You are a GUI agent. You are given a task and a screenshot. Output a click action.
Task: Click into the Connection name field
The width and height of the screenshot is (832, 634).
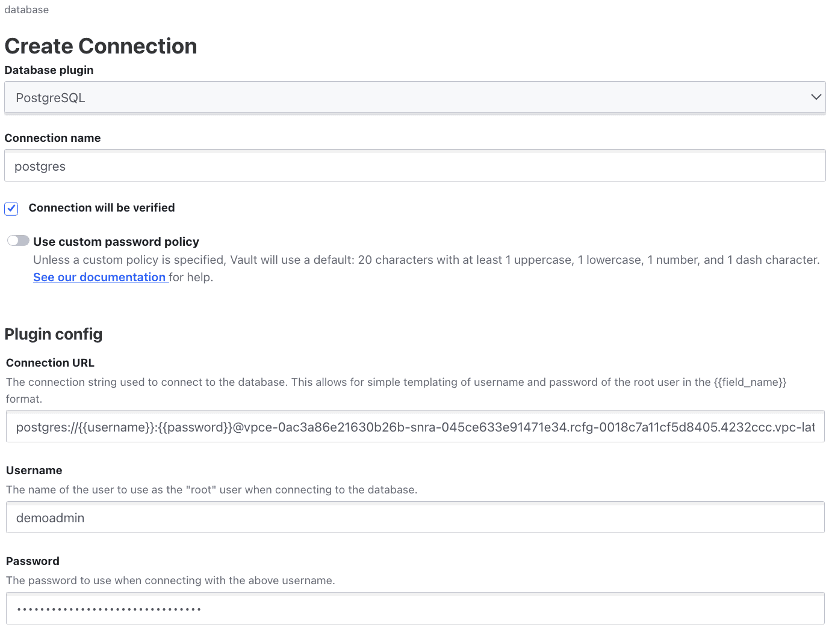415,165
